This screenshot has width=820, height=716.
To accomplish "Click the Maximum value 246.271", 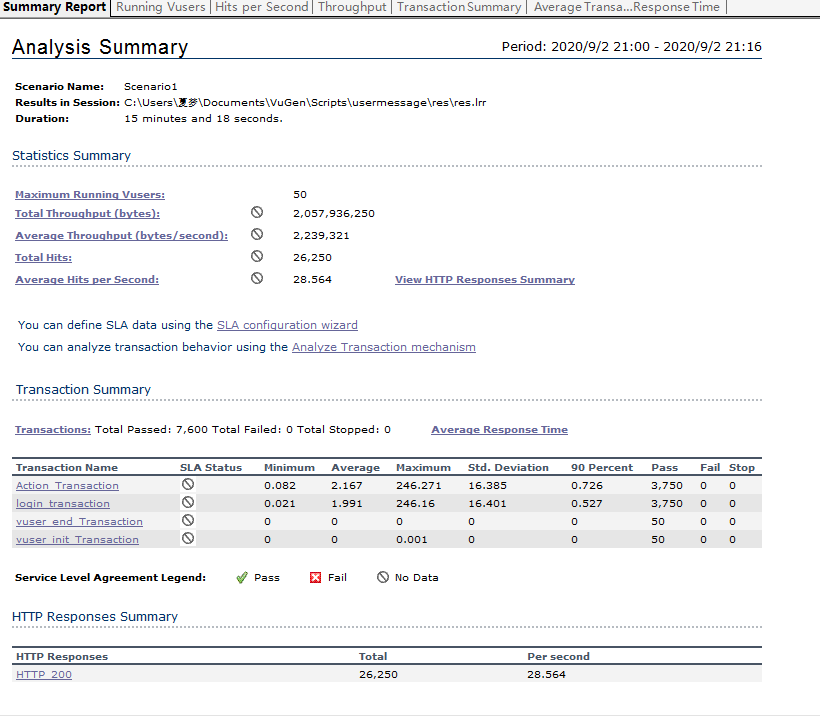I will [418, 485].
